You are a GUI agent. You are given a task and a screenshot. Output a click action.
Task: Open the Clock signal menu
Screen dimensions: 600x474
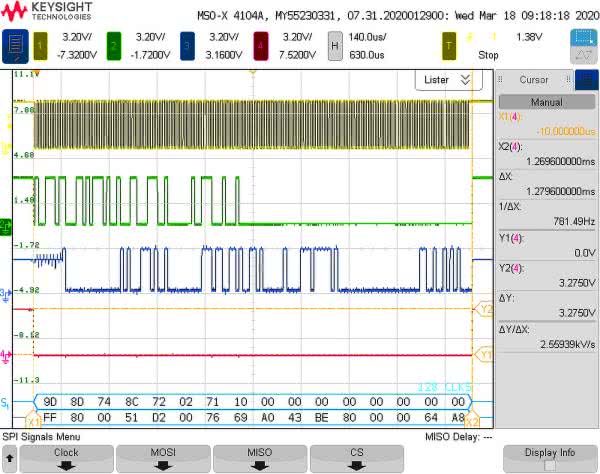66,458
